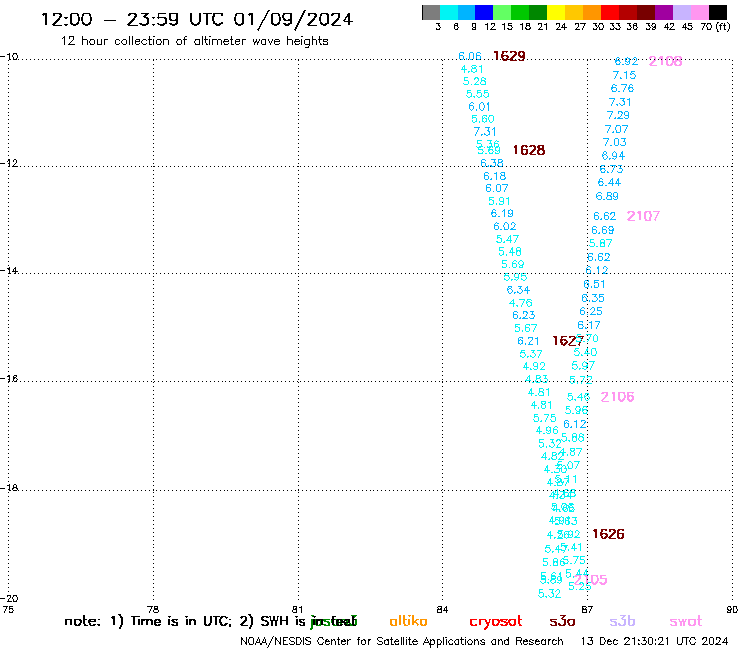
Task: Click the wave height value 6.21
Action: [x=528, y=341]
